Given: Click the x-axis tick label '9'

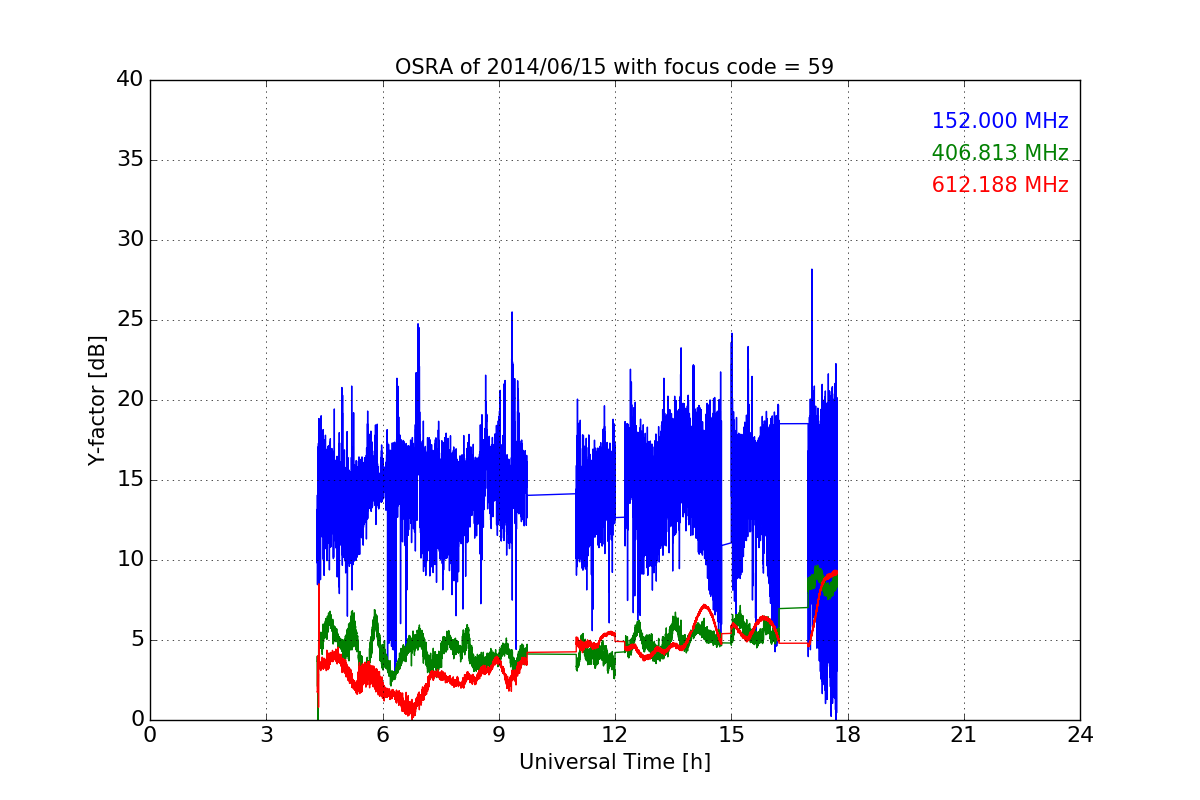Looking at the screenshot, I should pyautogui.click(x=499, y=734).
